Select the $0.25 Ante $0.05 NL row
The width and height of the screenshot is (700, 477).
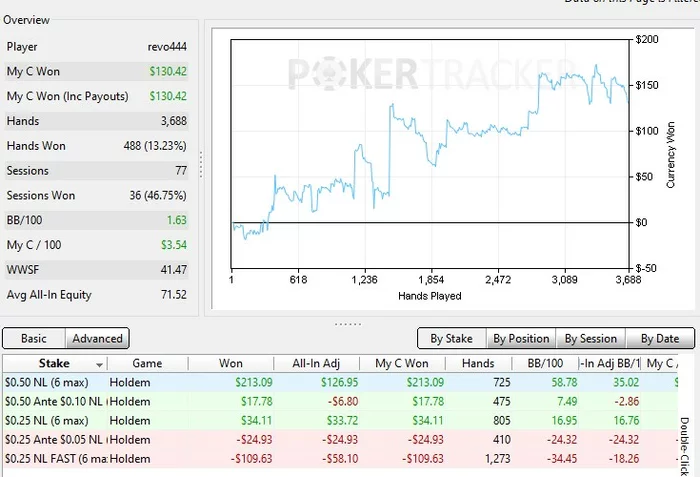[x=340, y=439]
